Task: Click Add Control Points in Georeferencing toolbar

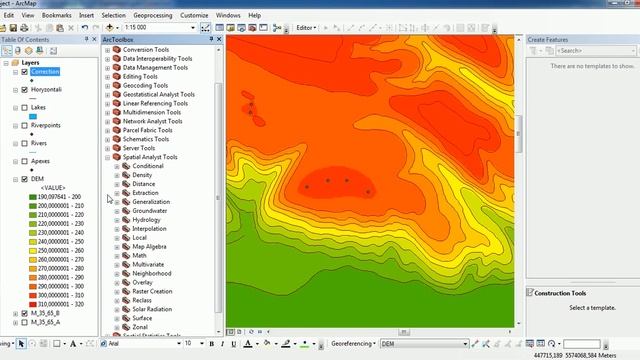Action: click(x=475, y=344)
